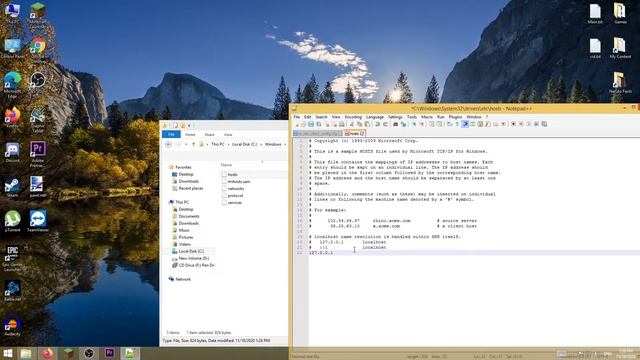640x360 pixels.
Task: Open the Search menu in Notepad++
Action: (321, 117)
